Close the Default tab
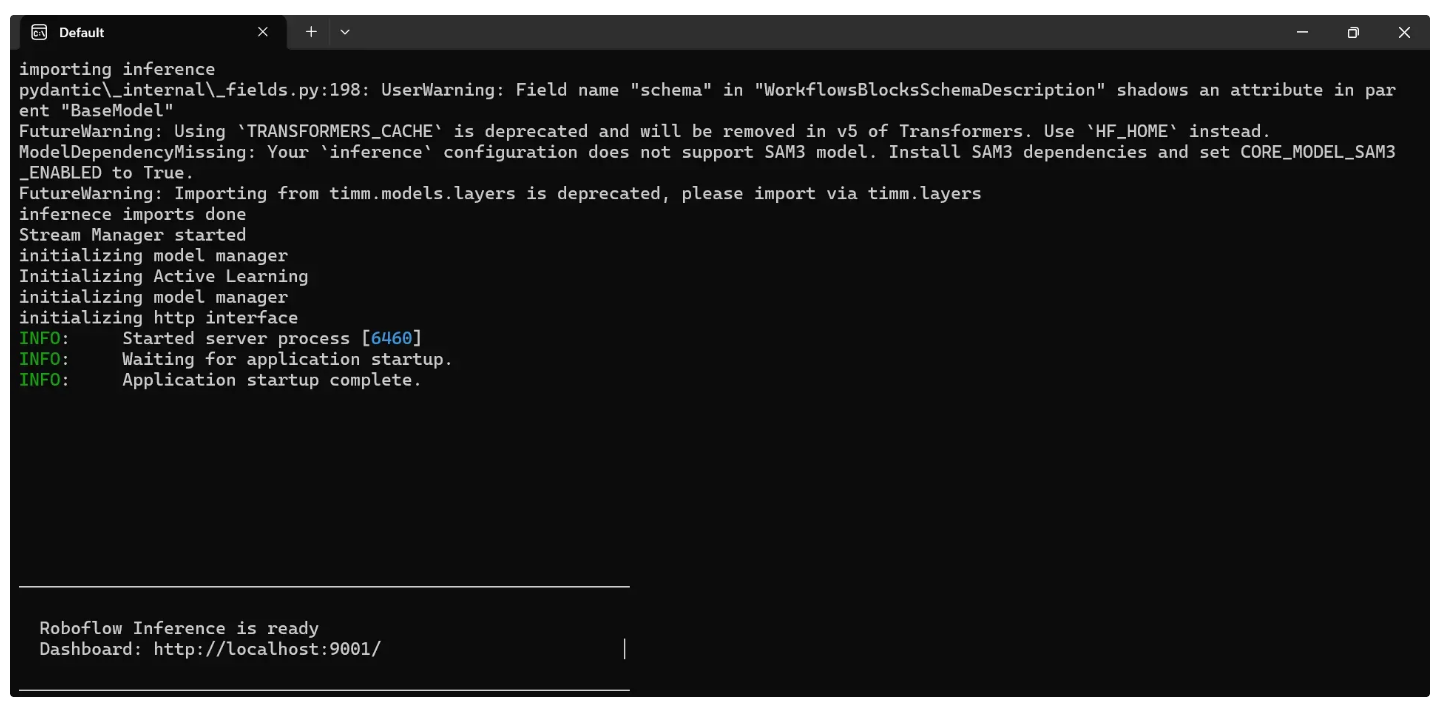 click(x=263, y=32)
